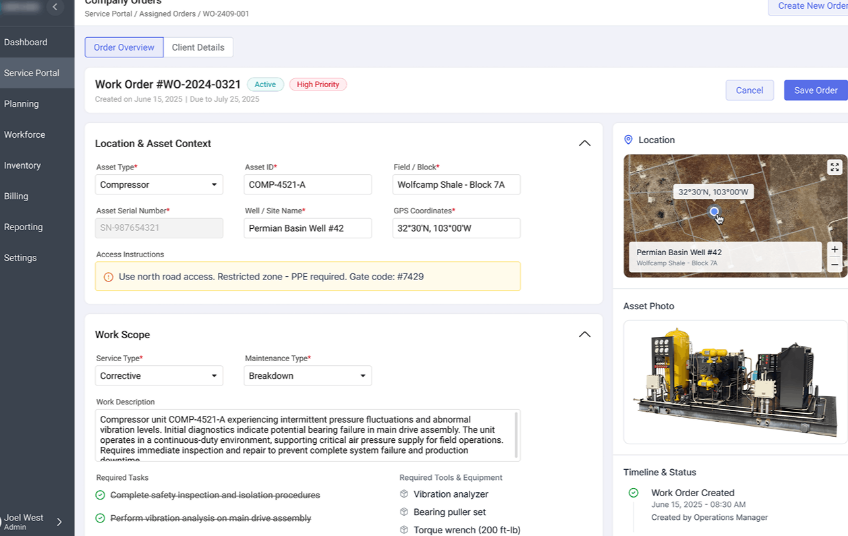
Task: Zoom out on the map
Action: (x=834, y=264)
